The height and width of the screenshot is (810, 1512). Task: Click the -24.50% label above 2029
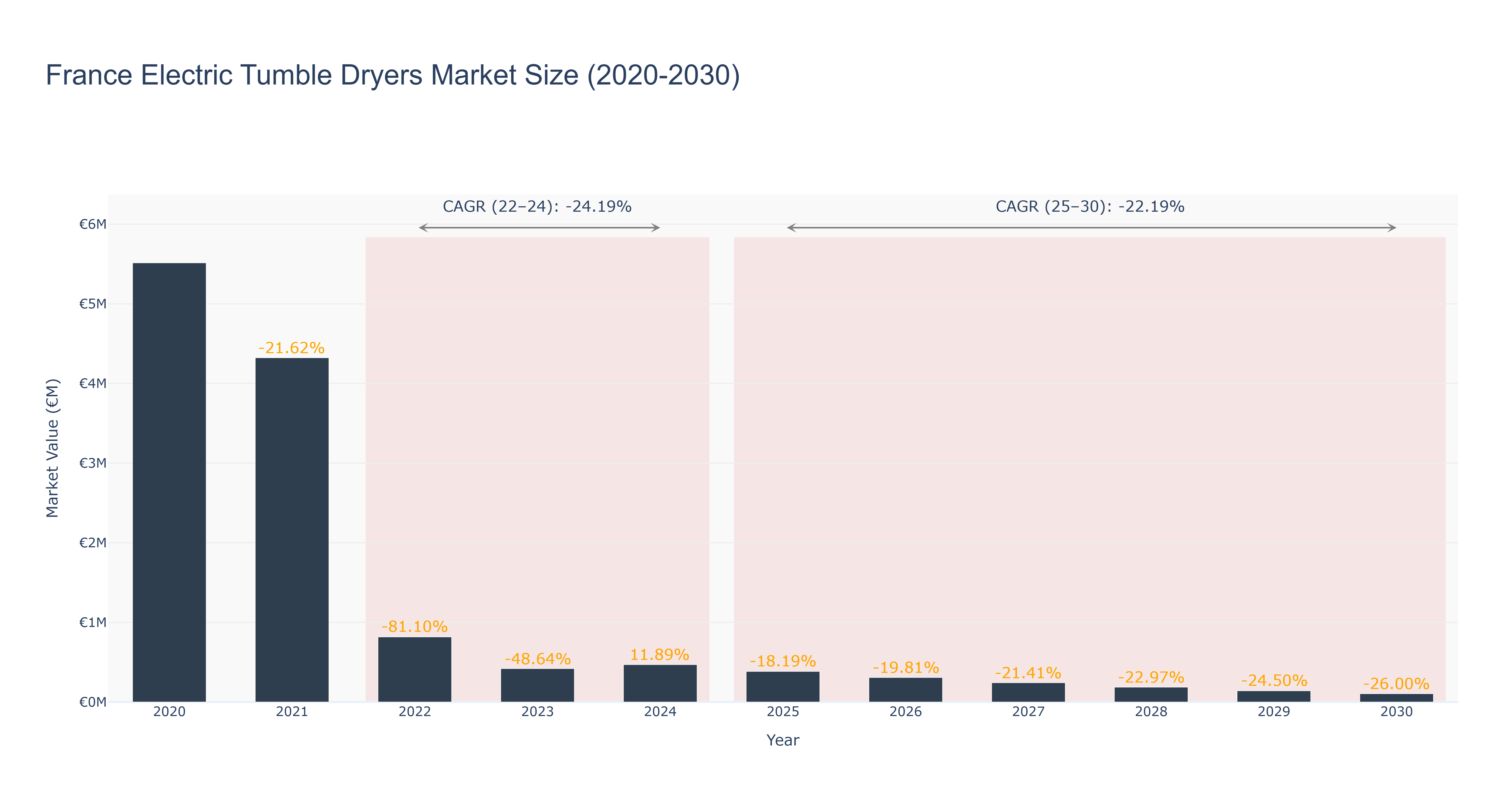tap(1274, 681)
